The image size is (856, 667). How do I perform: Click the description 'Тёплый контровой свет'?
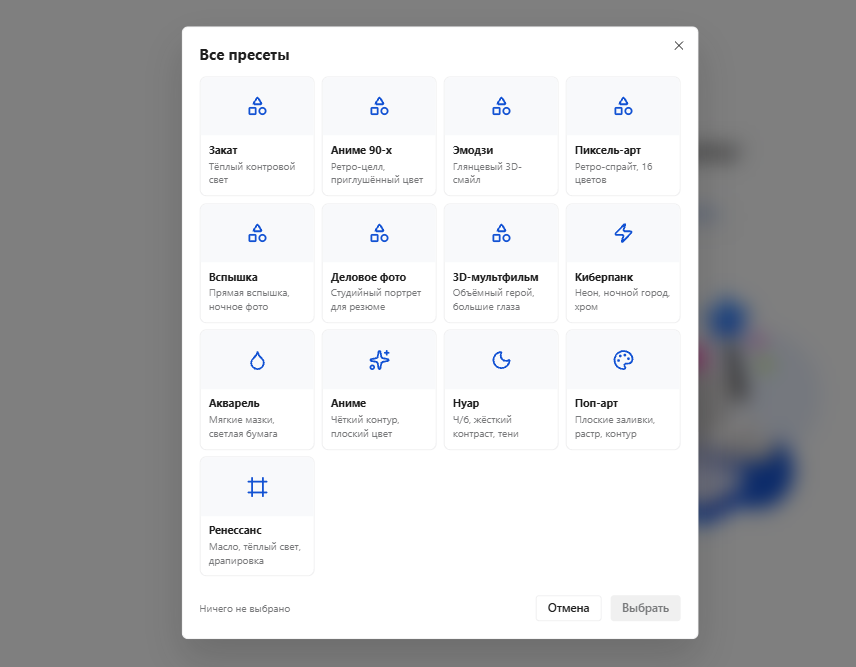pyautogui.click(x=252, y=173)
